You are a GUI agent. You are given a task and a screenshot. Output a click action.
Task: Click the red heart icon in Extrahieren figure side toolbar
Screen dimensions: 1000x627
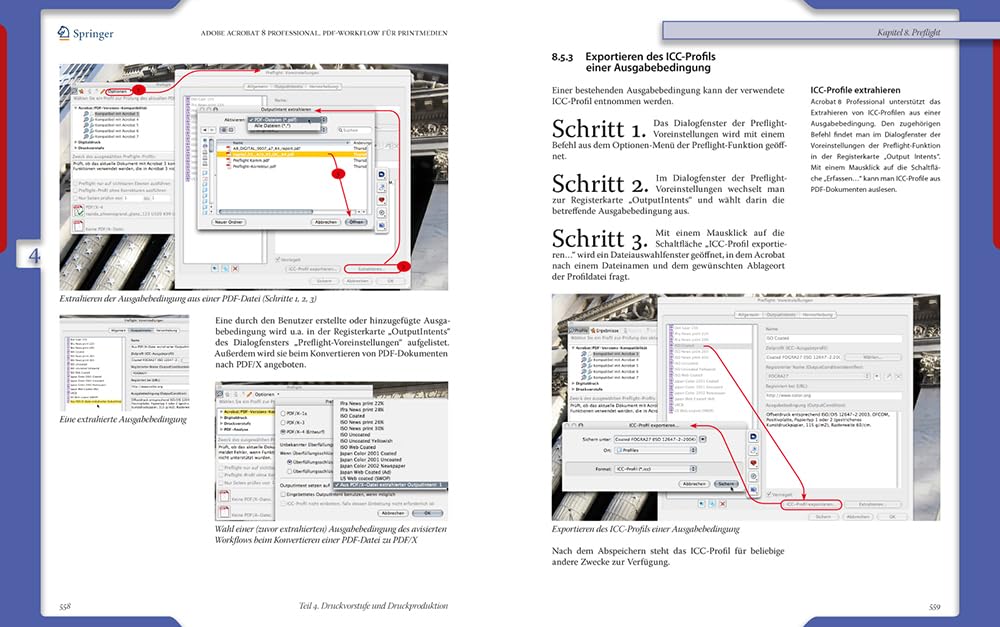(381, 200)
